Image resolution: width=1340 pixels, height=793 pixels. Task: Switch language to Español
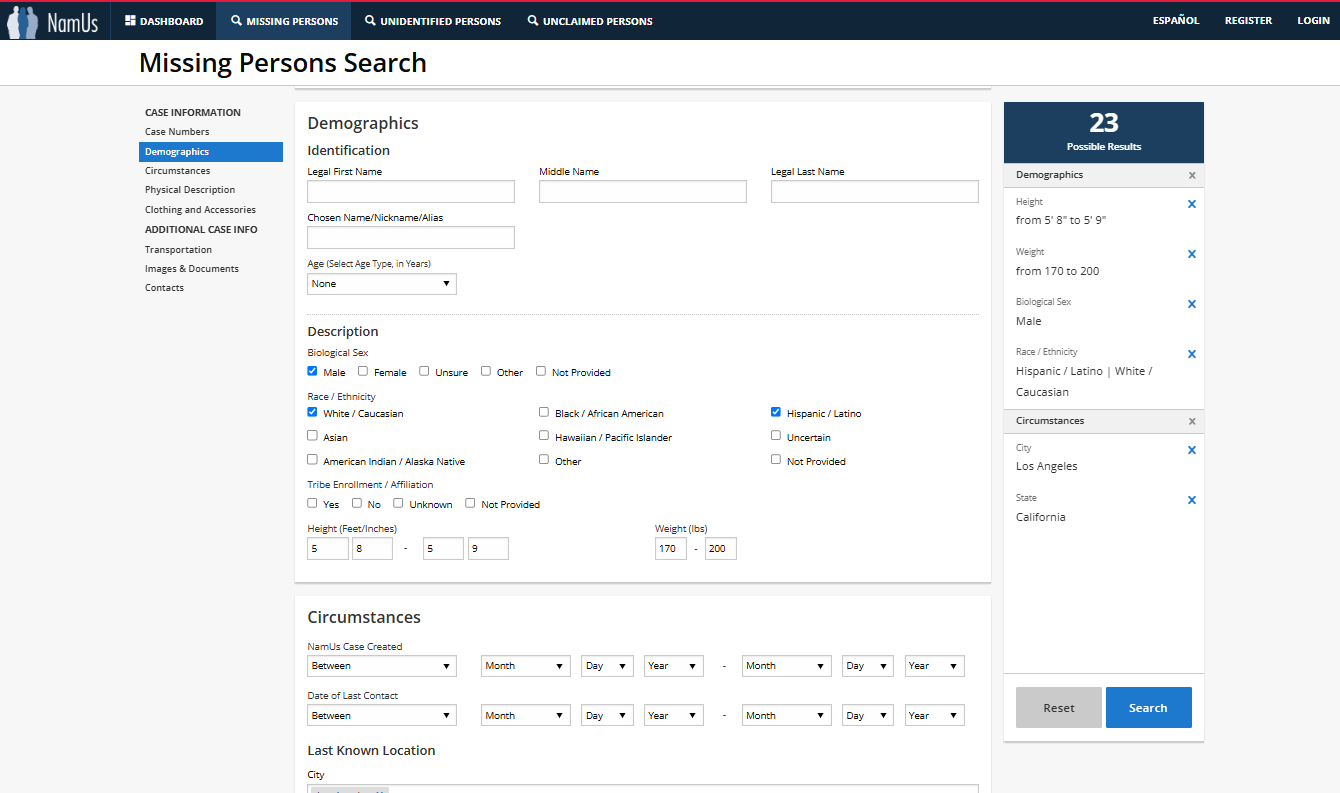[x=1176, y=21]
